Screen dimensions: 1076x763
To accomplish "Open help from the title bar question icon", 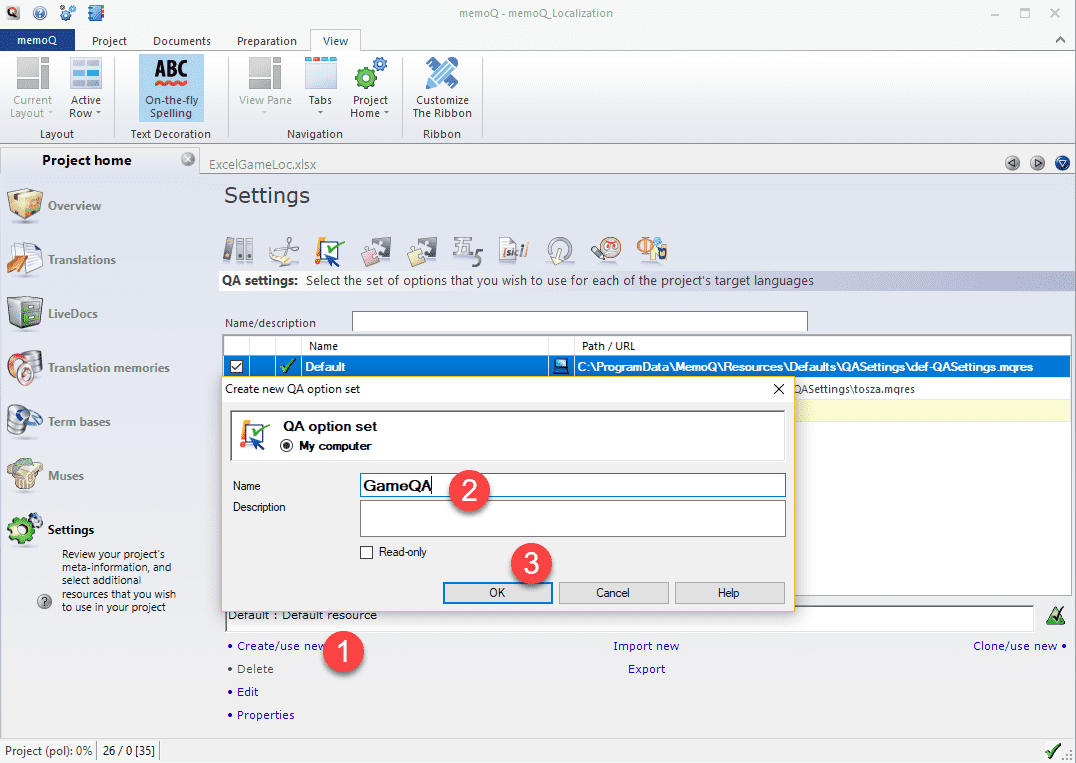I will [x=39, y=12].
